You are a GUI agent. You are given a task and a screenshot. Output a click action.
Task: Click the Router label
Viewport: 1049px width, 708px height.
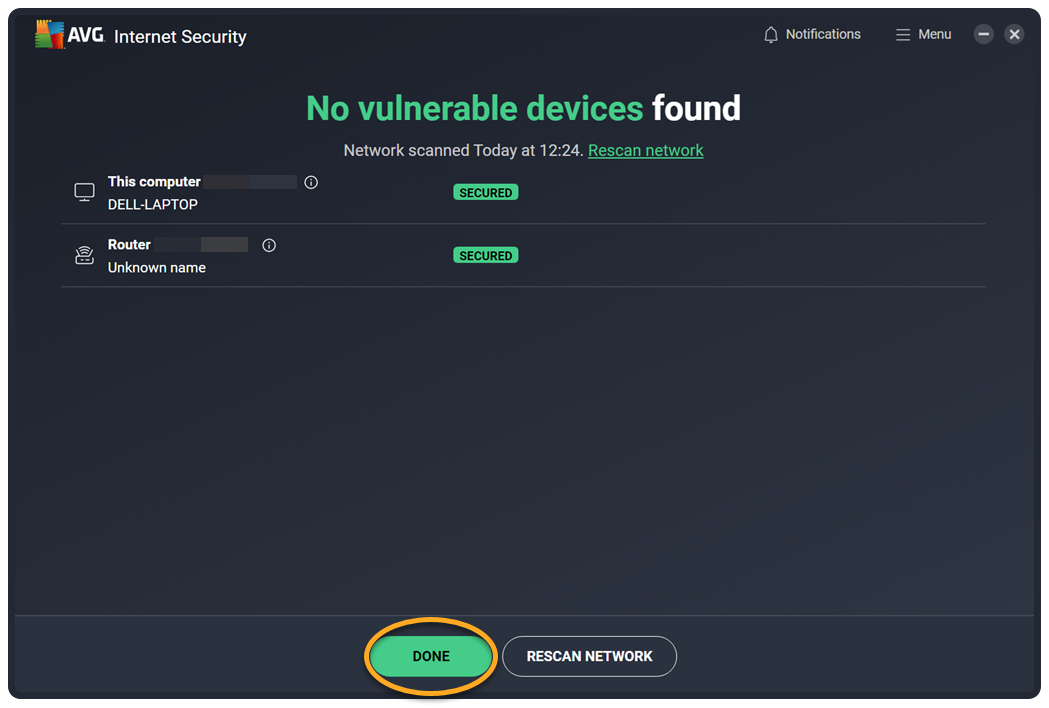click(129, 244)
